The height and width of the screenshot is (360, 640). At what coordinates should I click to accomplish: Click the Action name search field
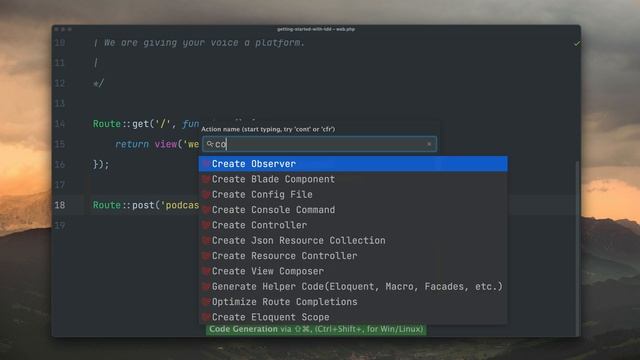(x=320, y=144)
